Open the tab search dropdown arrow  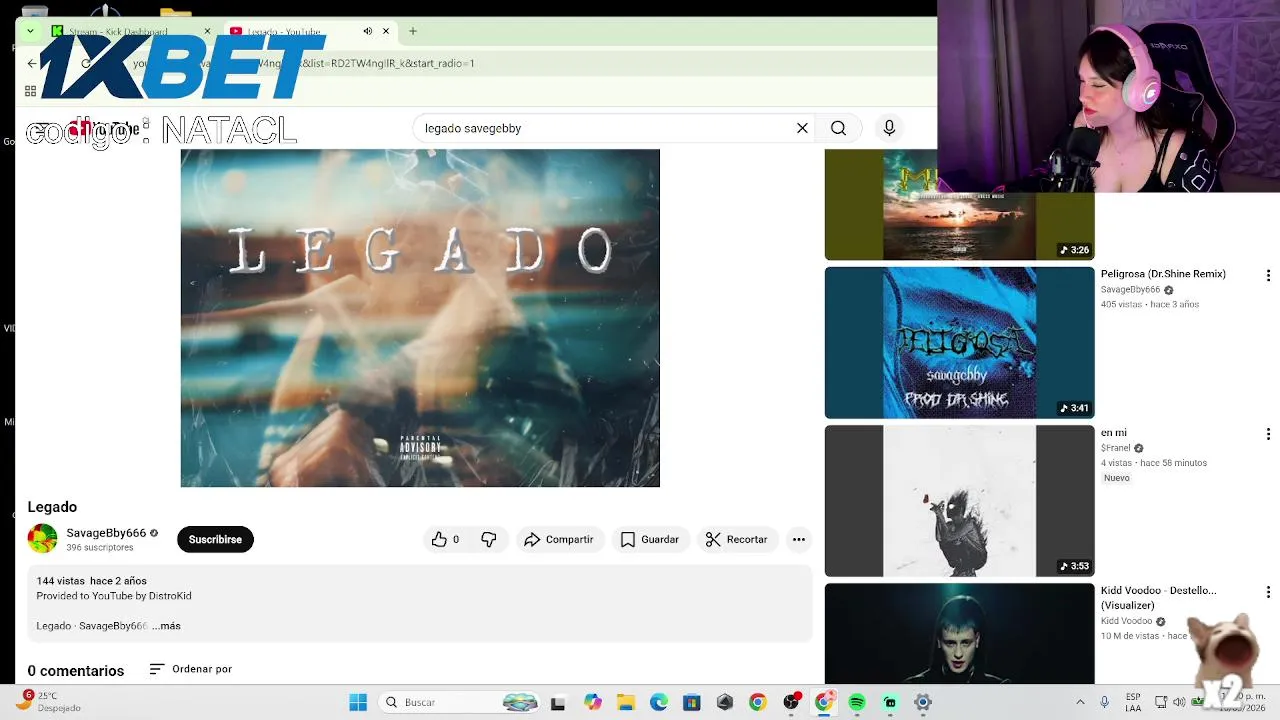coord(30,31)
